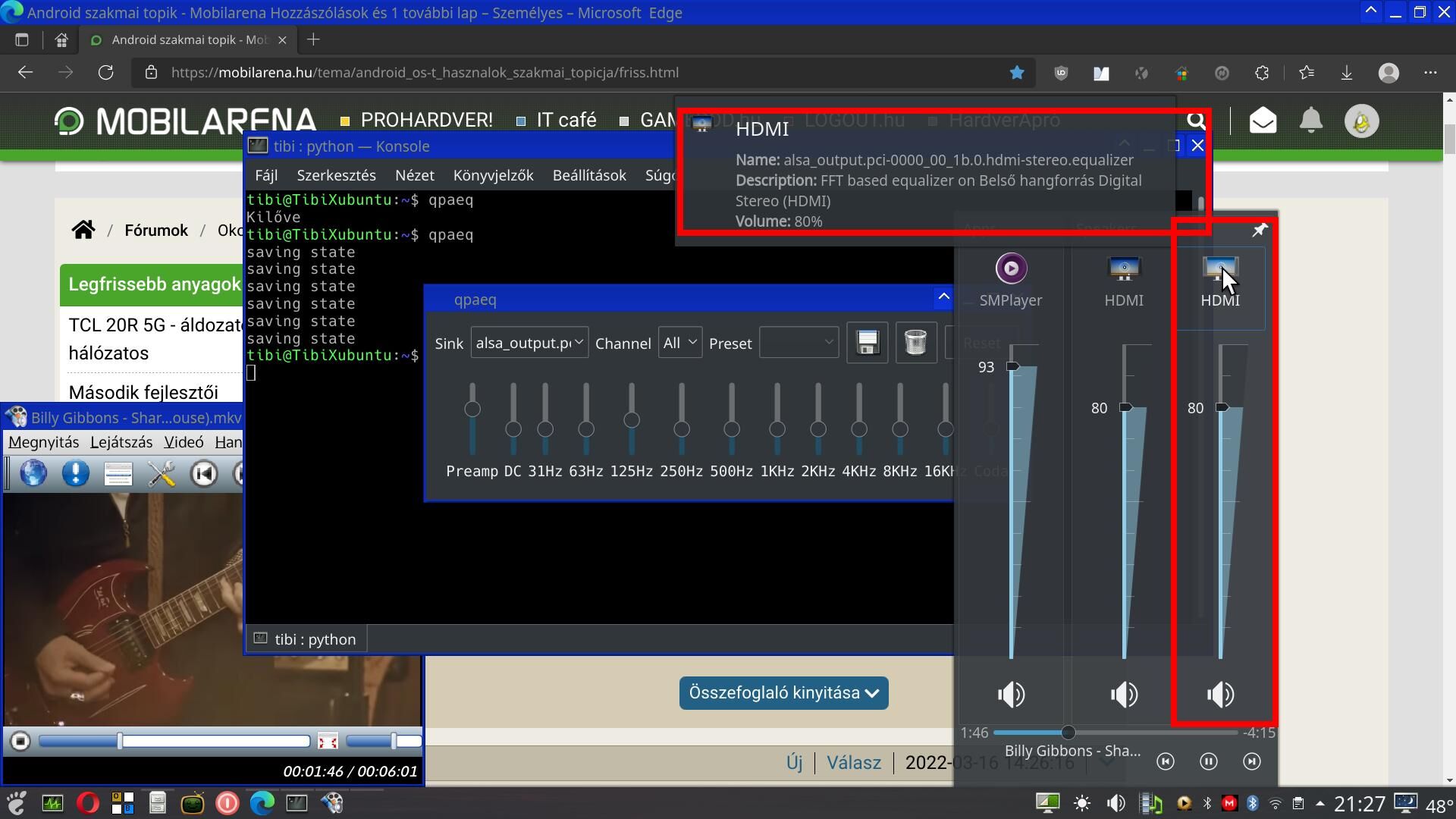Show the playlist icon in SMPlayer toolbar
This screenshot has width=1456, height=819.
tap(118, 474)
